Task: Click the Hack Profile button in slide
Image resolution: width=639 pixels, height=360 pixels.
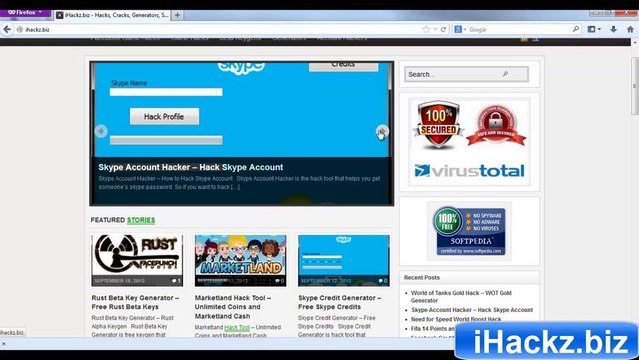Action: [x=164, y=117]
